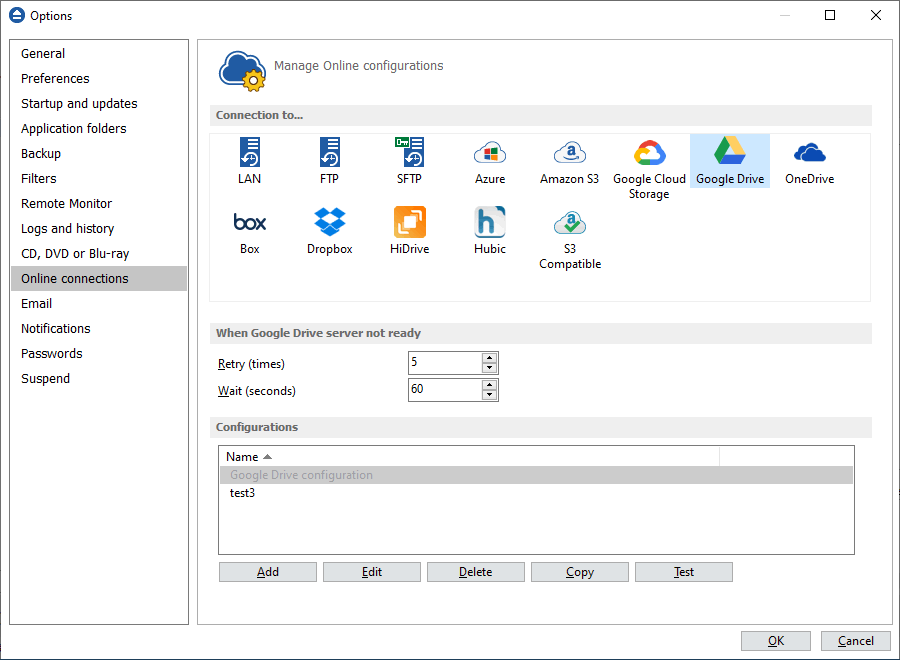This screenshot has height=660, width=900.
Task: Pick the SFTP connection icon
Action: 409,161
